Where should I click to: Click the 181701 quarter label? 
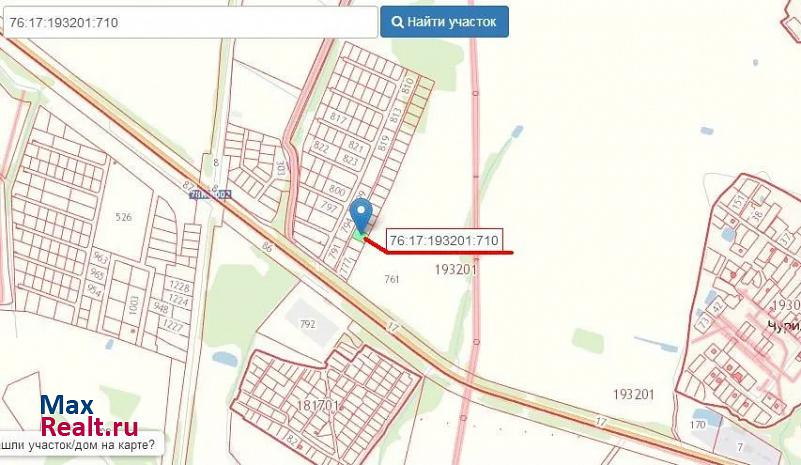click(318, 406)
